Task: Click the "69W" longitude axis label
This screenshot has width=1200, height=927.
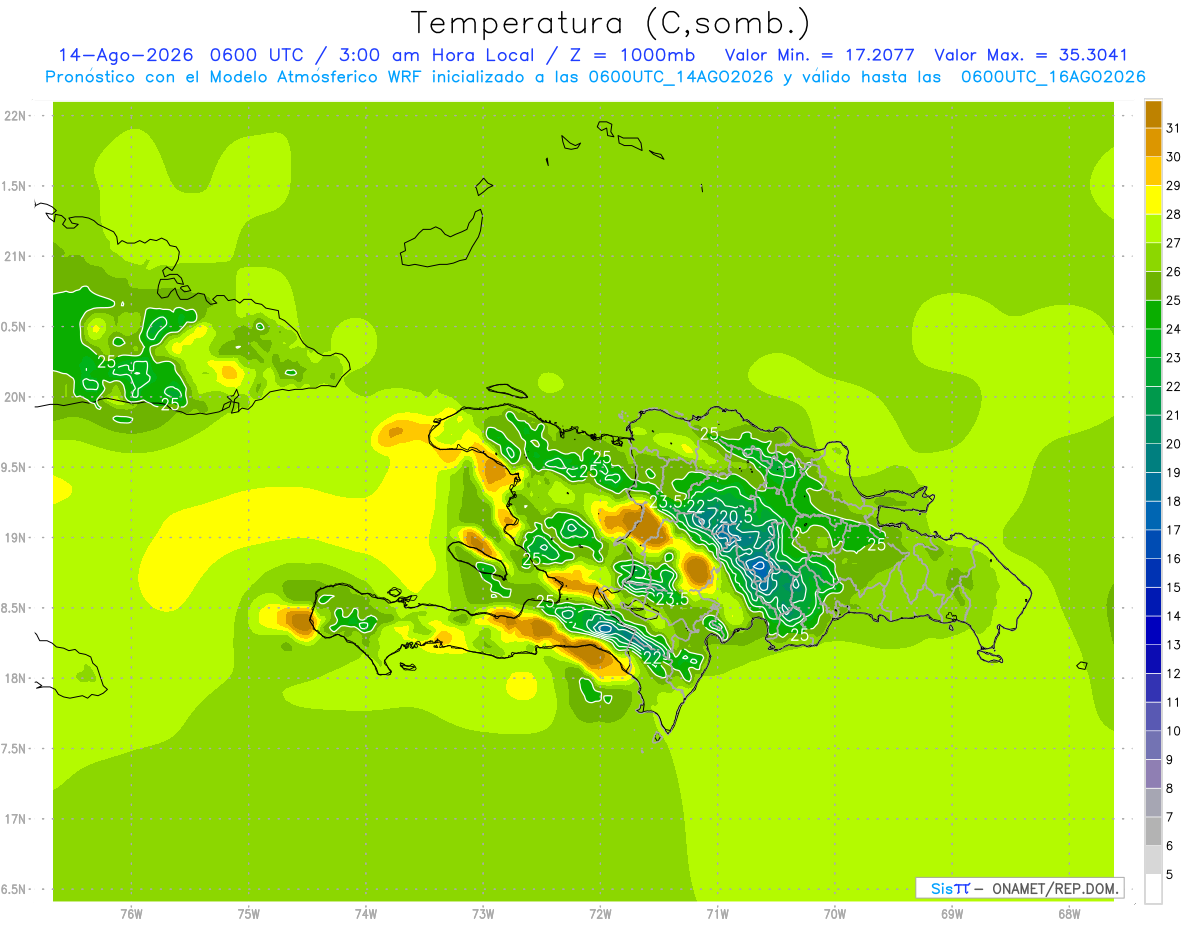Action: pyautogui.click(x=952, y=914)
